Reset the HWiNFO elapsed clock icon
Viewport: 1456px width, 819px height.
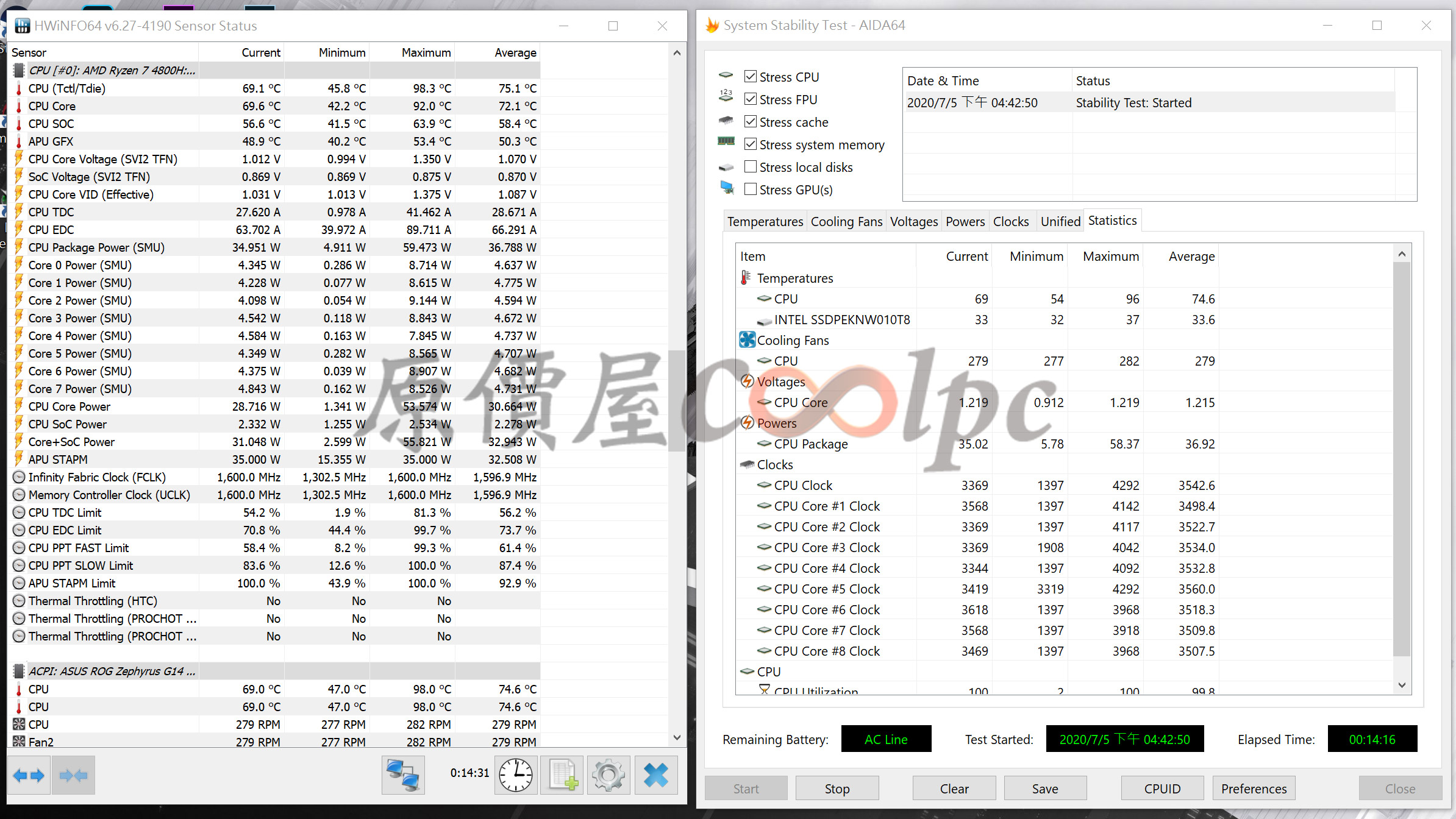click(x=516, y=775)
